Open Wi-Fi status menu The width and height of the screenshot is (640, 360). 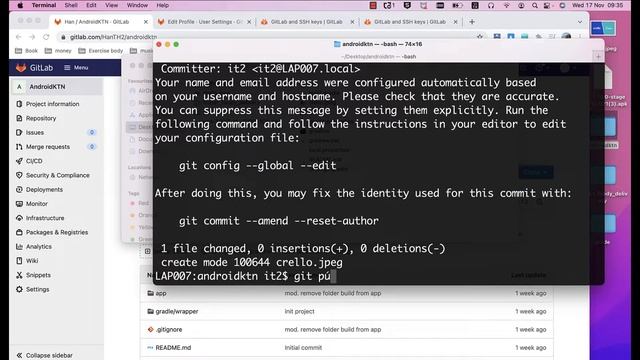(x=507, y=5)
